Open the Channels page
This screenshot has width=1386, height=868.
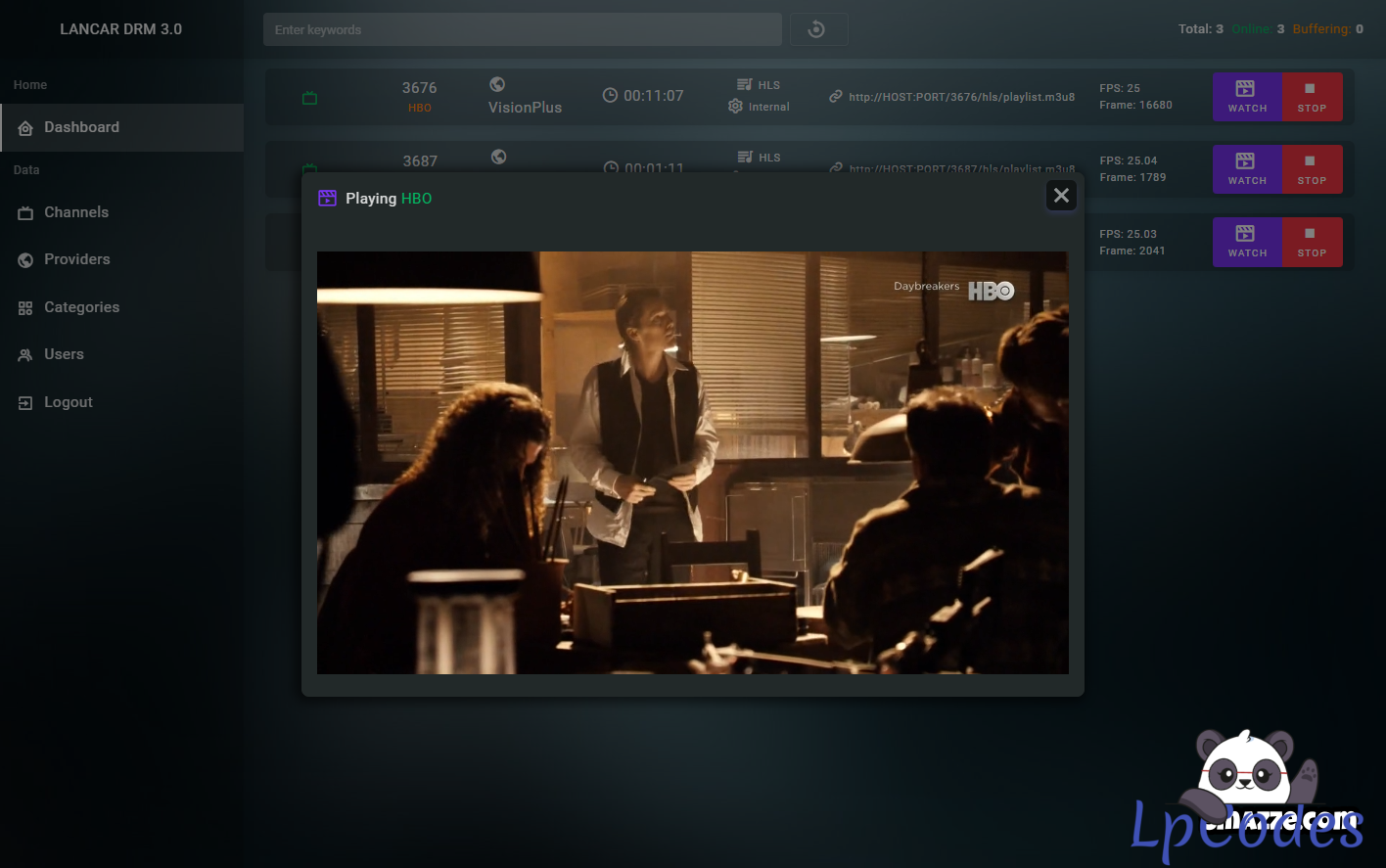[76, 212]
